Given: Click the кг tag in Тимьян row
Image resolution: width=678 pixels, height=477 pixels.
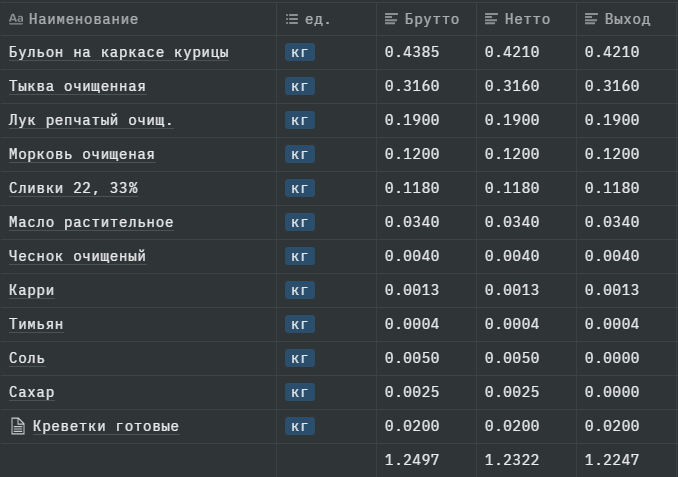Looking at the screenshot, I should click(300, 324).
